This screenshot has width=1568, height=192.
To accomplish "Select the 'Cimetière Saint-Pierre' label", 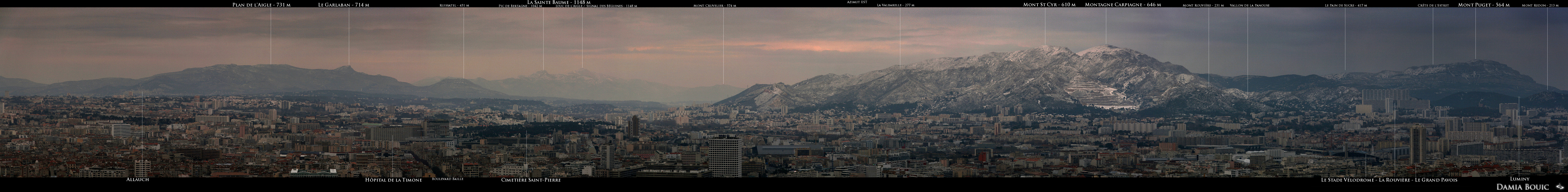I will click(531, 180).
